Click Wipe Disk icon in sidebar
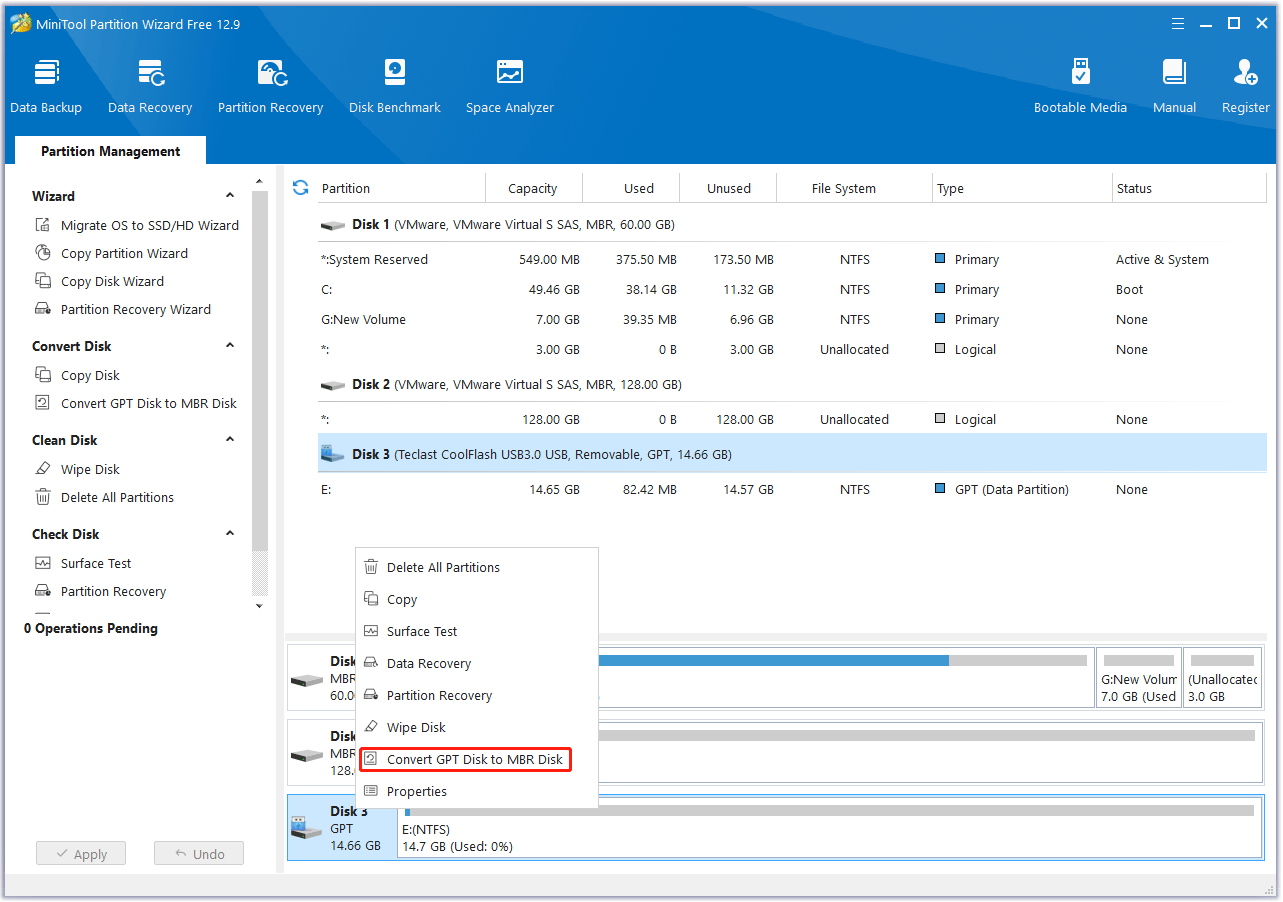The width and height of the screenshot is (1283, 902). click(x=43, y=469)
